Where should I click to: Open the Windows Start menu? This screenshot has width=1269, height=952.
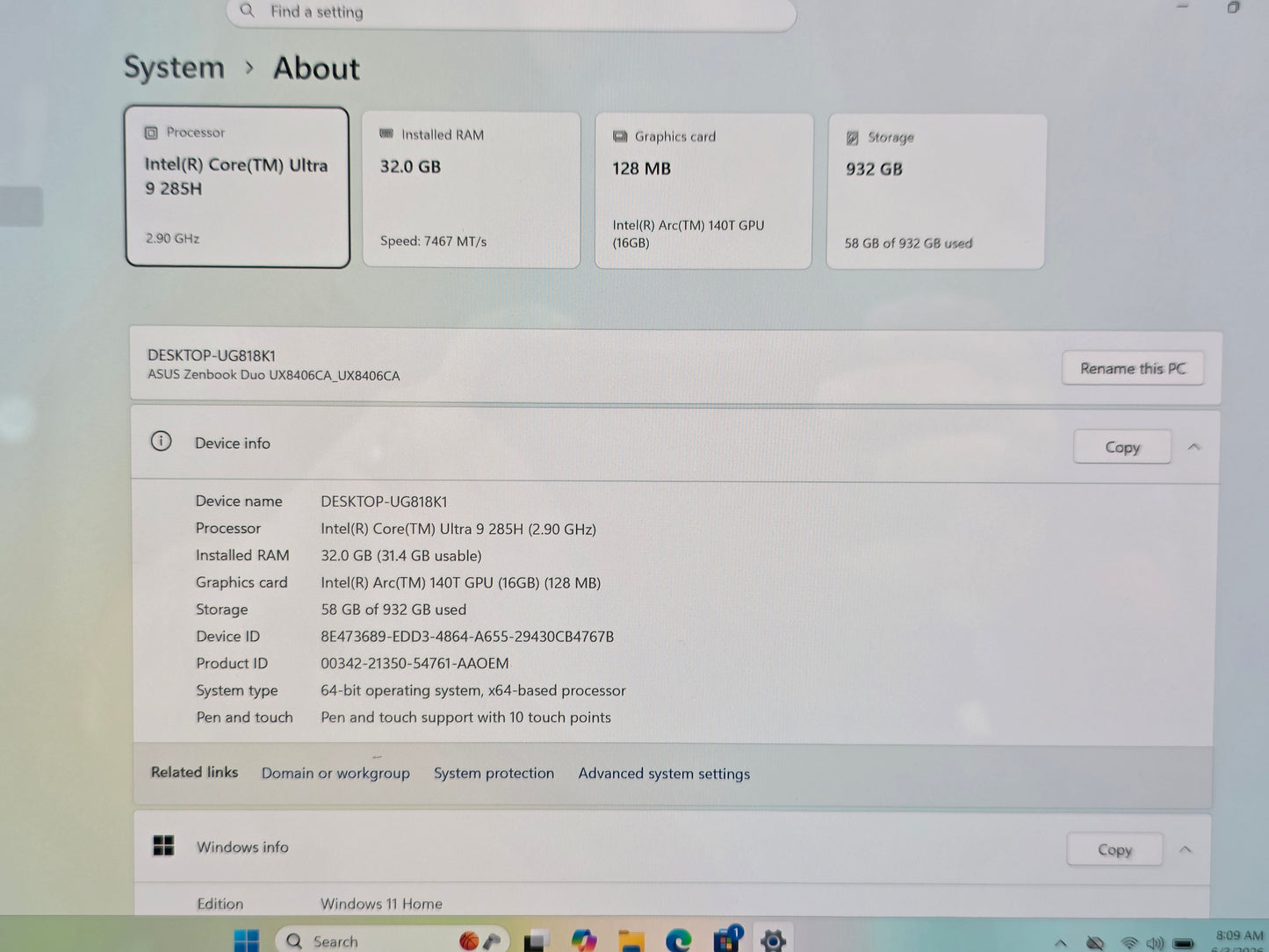pyautogui.click(x=247, y=941)
